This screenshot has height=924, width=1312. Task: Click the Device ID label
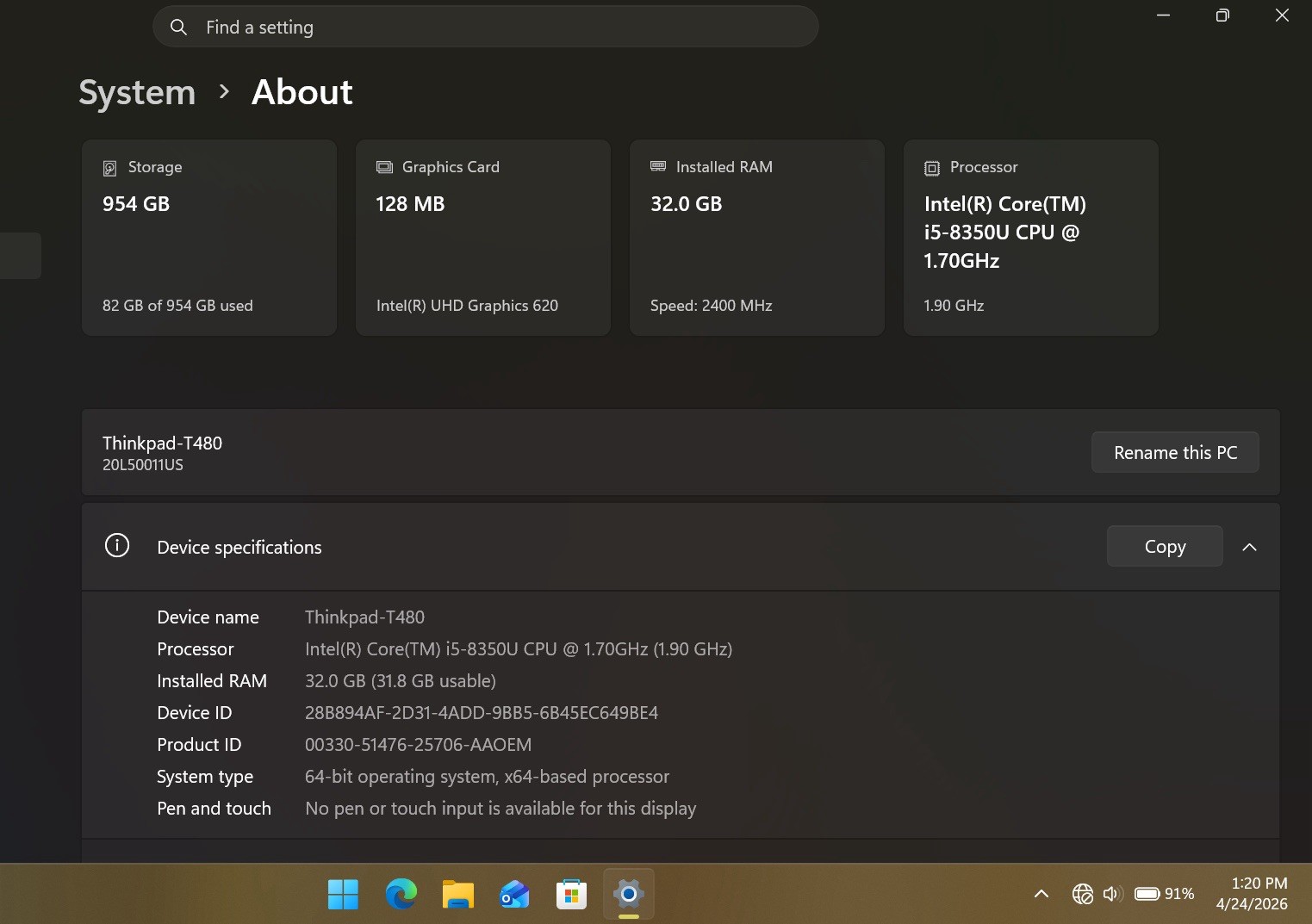click(x=194, y=713)
